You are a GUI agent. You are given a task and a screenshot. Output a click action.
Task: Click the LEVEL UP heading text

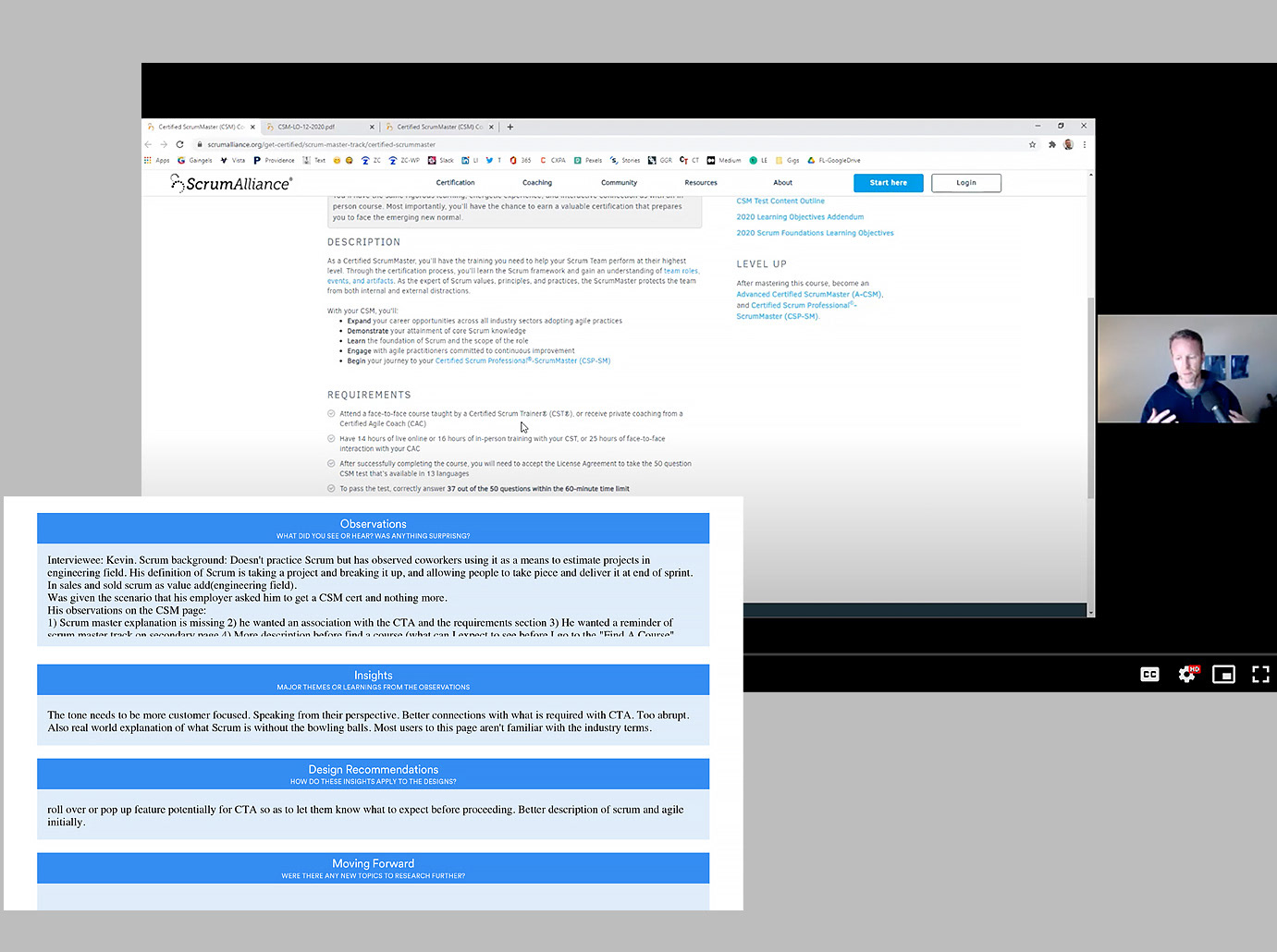pos(761,263)
